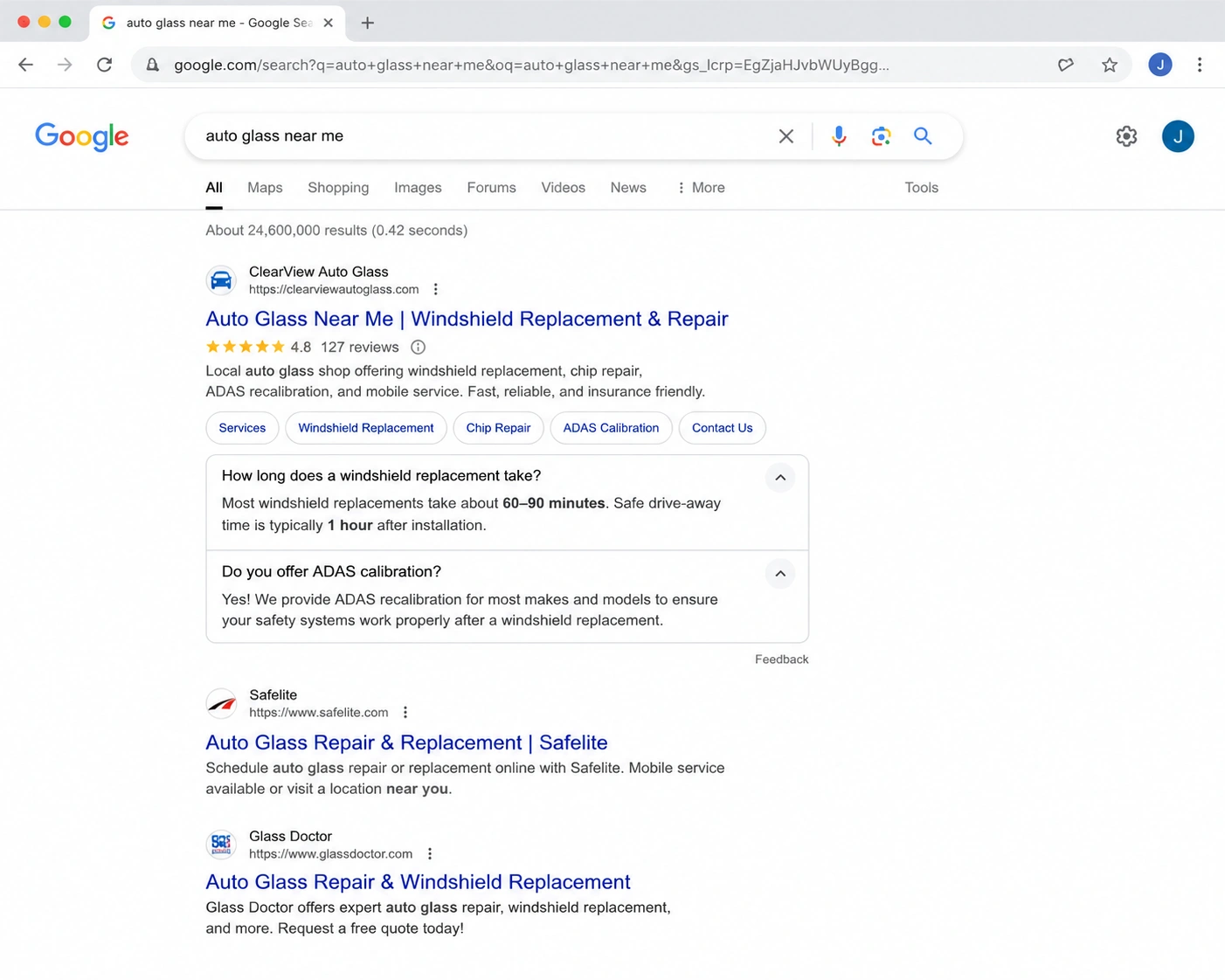The height and width of the screenshot is (980, 1225).
Task: Open Google quick settings gear
Action: coord(1126,136)
